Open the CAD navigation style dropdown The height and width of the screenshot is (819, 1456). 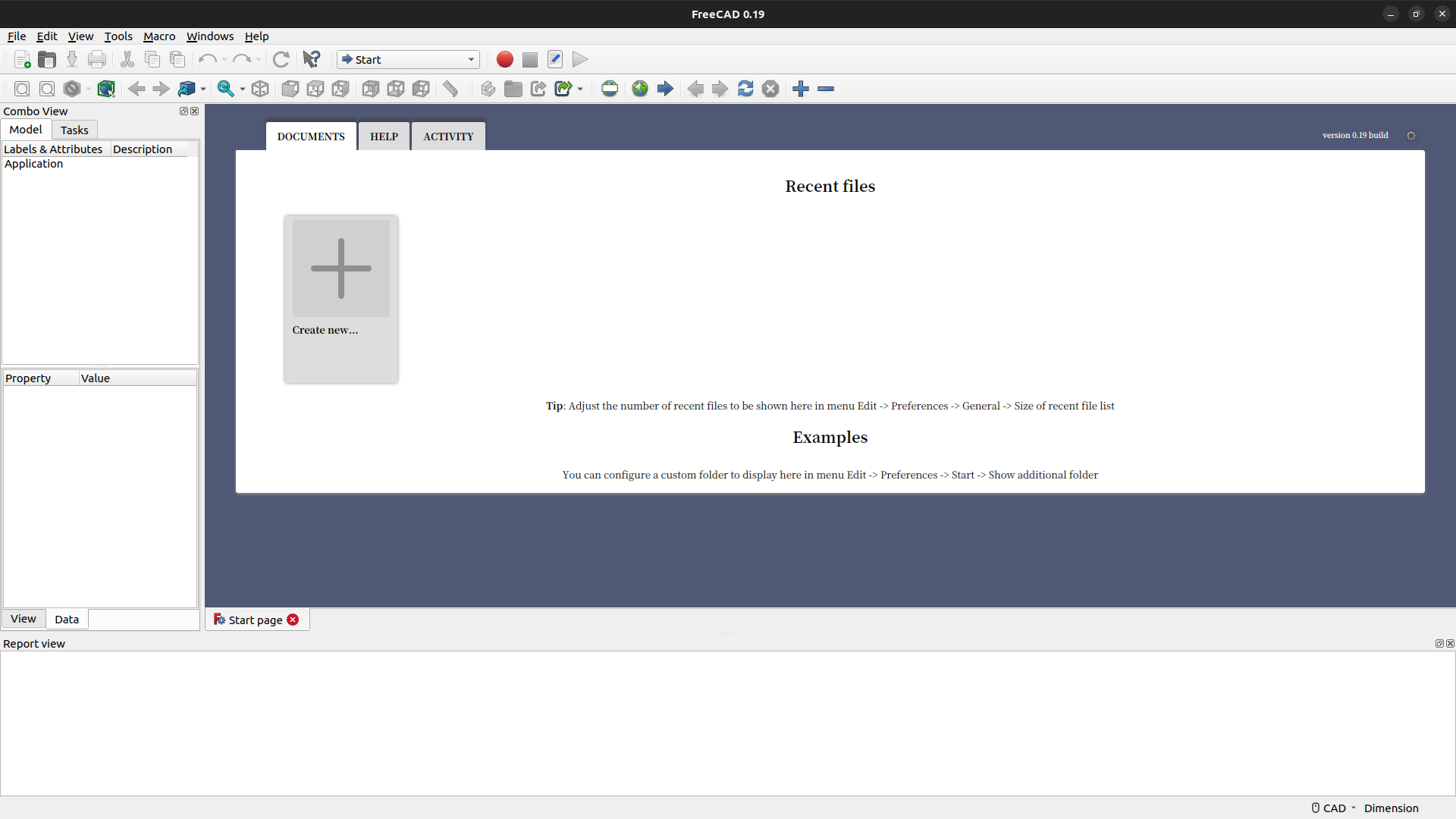[x=1334, y=808]
